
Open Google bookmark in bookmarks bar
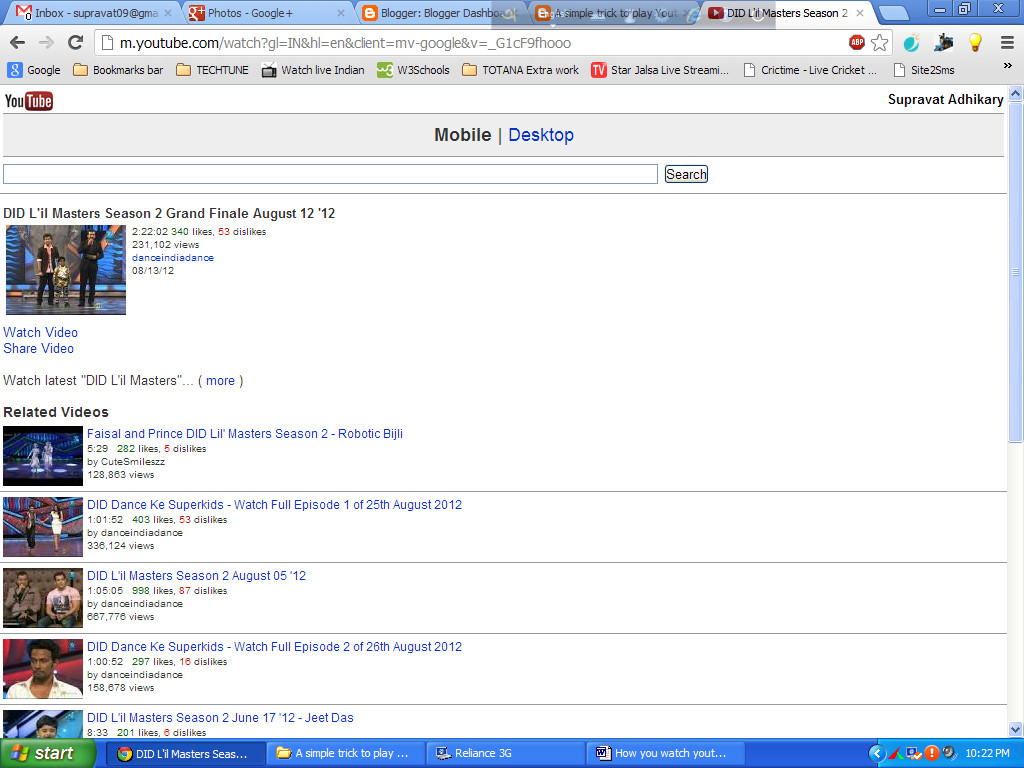(x=34, y=70)
